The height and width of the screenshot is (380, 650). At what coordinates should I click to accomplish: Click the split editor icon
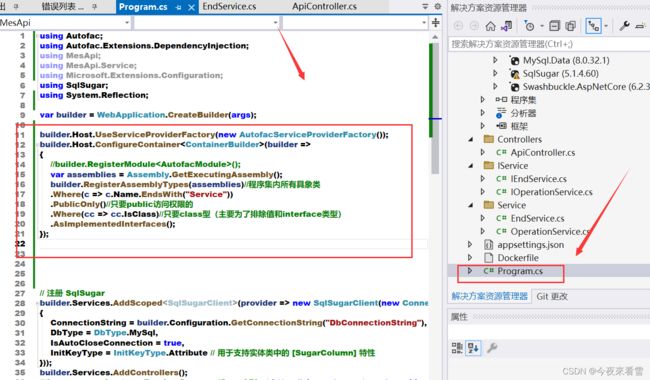click(x=435, y=22)
